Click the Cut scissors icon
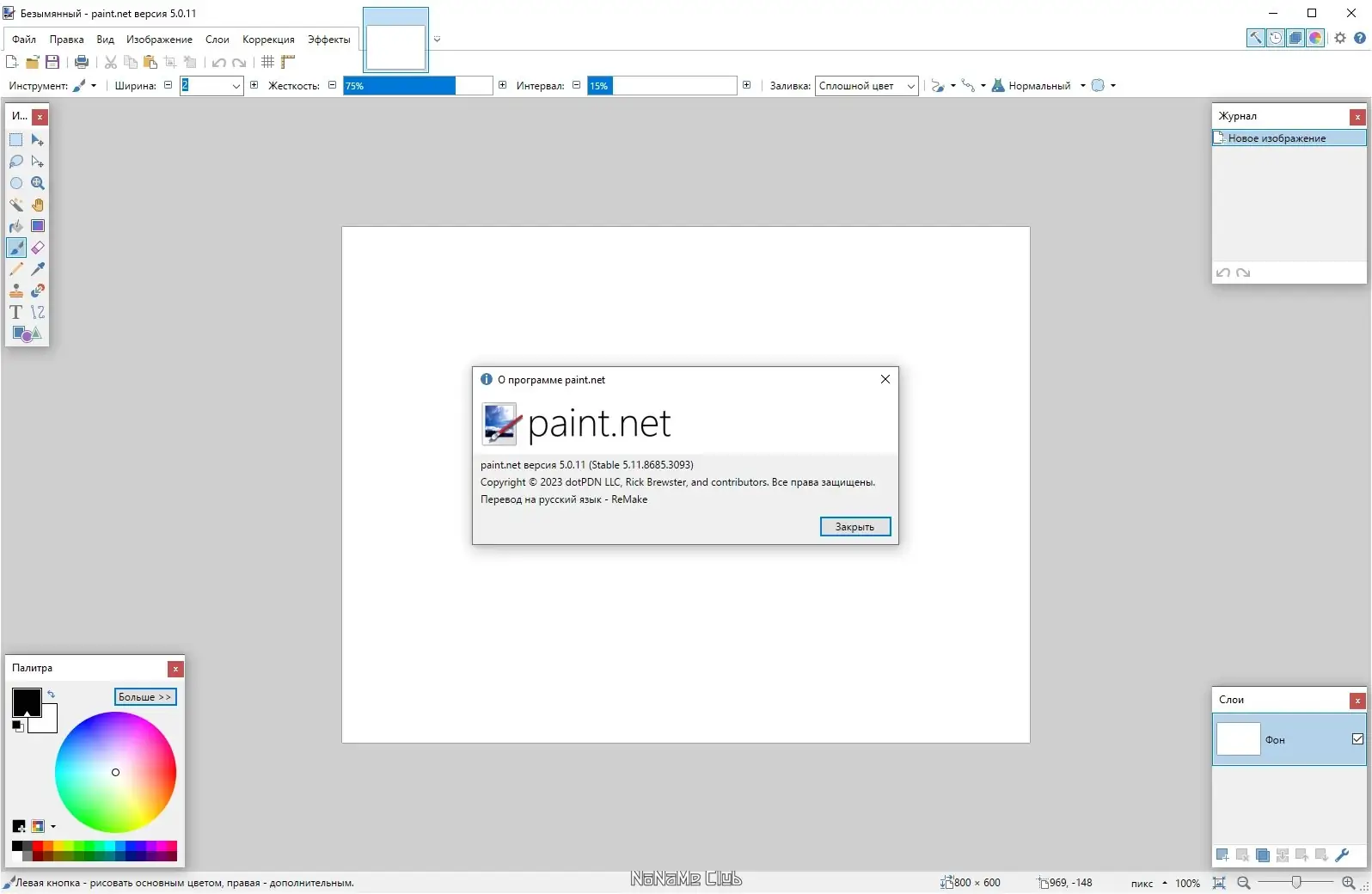 (x=111, y=62)
